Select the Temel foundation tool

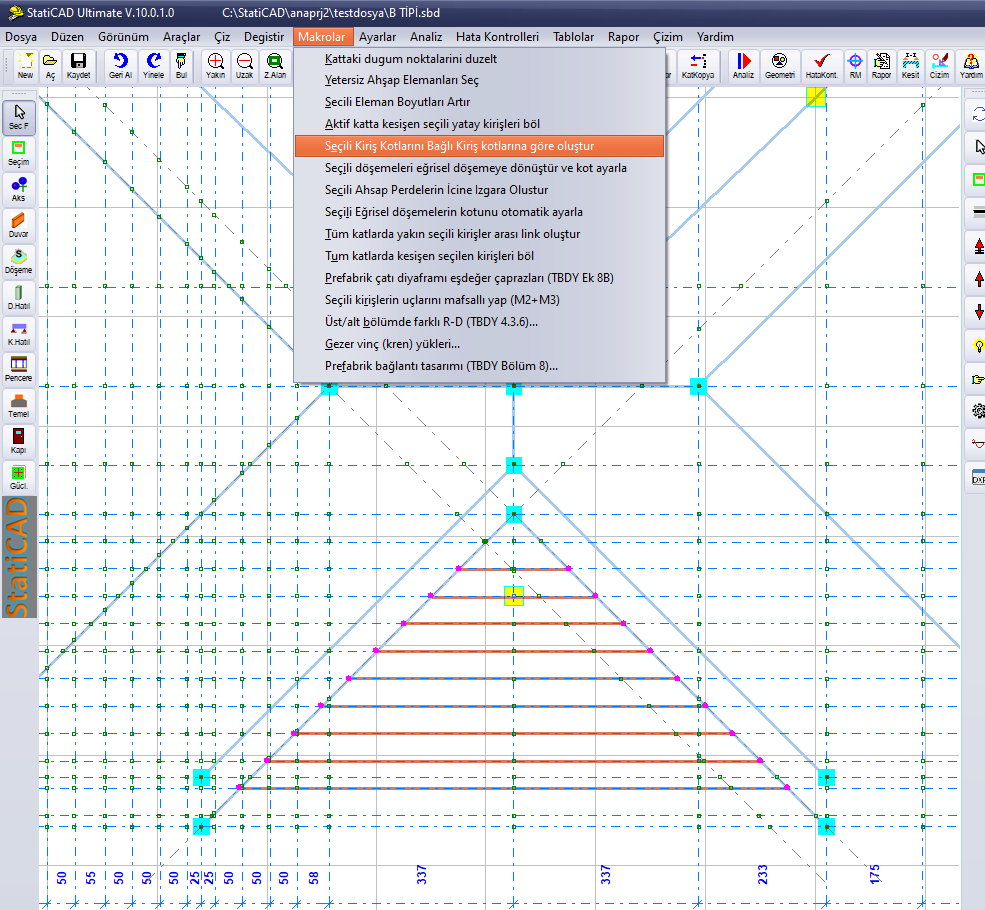(x=19, y=406)
